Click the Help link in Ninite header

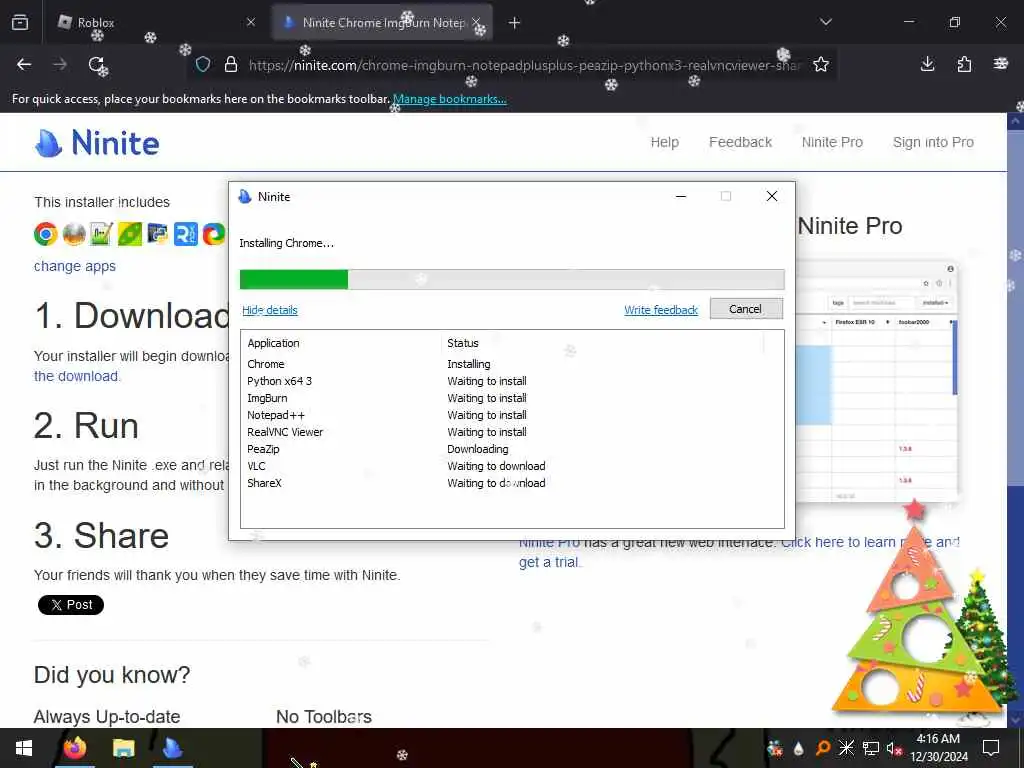(x=665, y=142)
